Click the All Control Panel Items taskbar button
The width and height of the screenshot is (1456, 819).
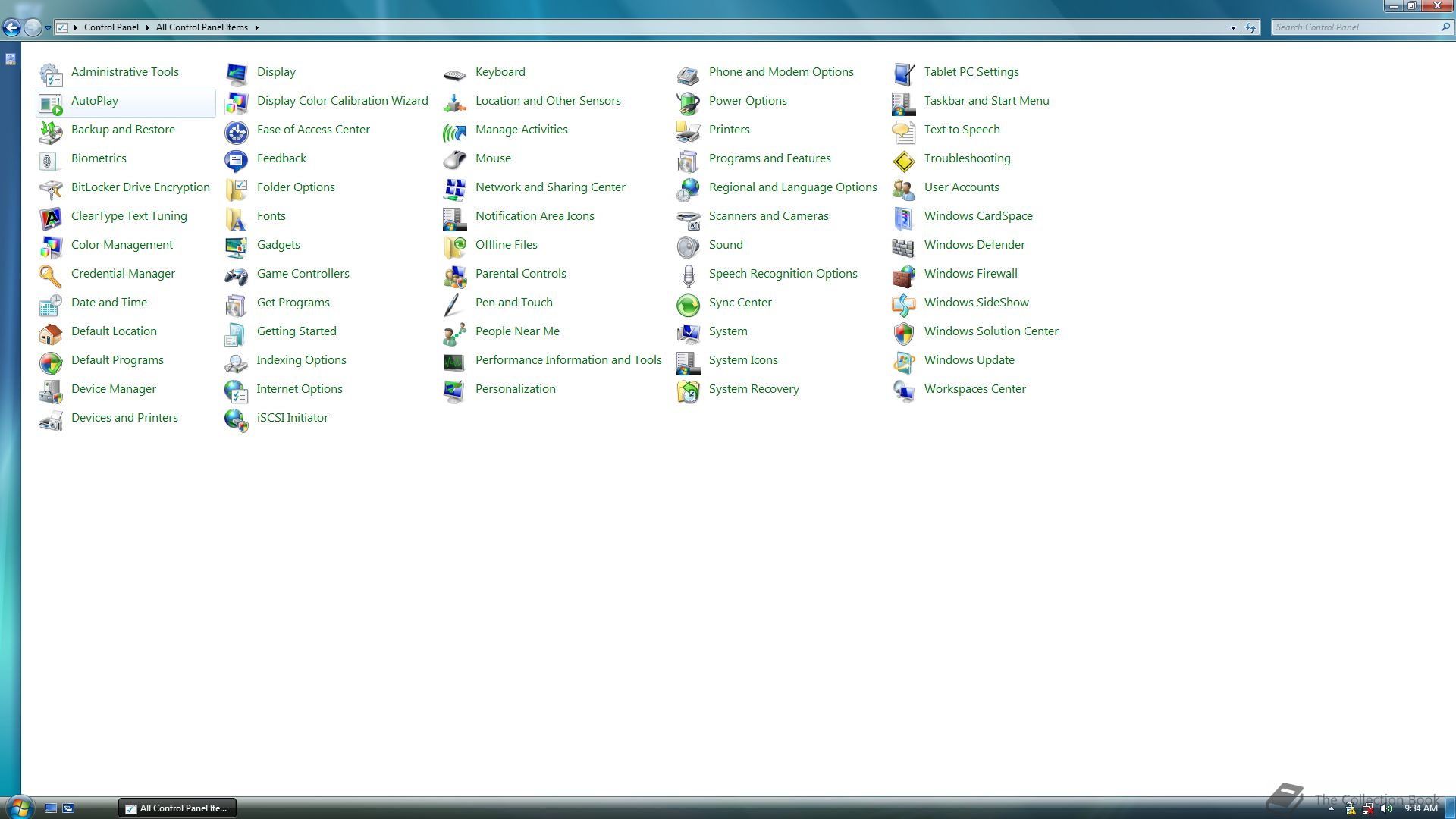tap(177, 808)
